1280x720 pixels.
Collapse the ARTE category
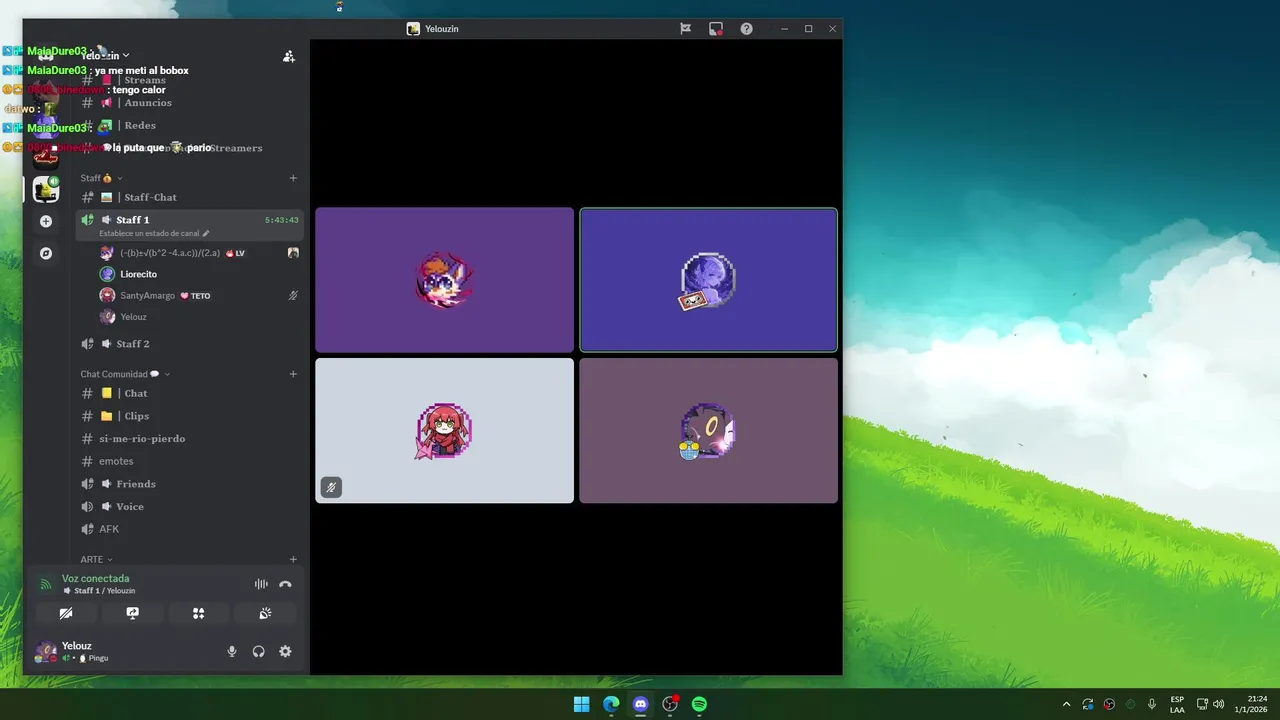click(x=96, y=559)
